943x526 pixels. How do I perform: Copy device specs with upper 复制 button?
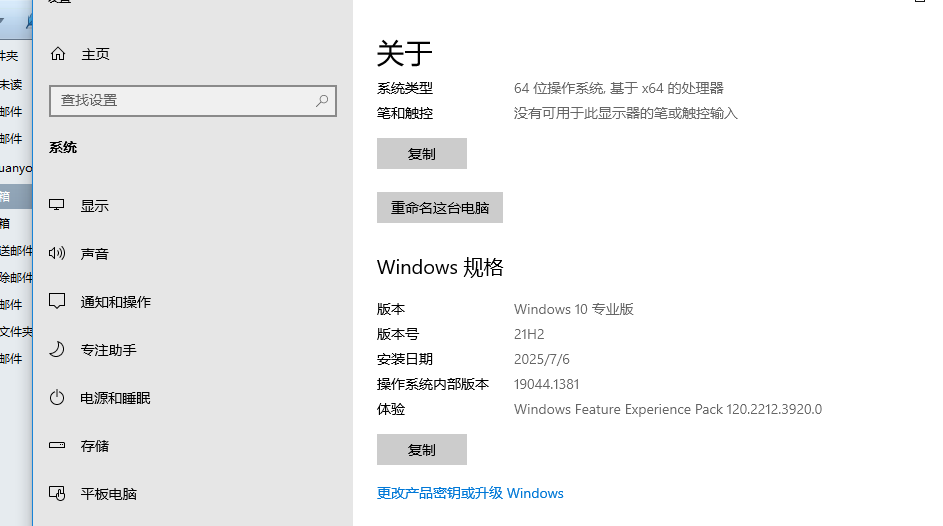coord(422,154)
